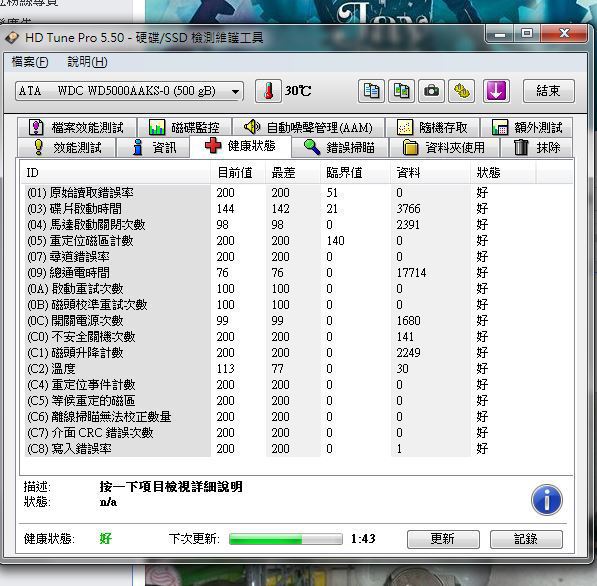The width and height of the screenshot is (597, 586).
Task: Click the camera save screenshot icon
Action: [431, 91]
